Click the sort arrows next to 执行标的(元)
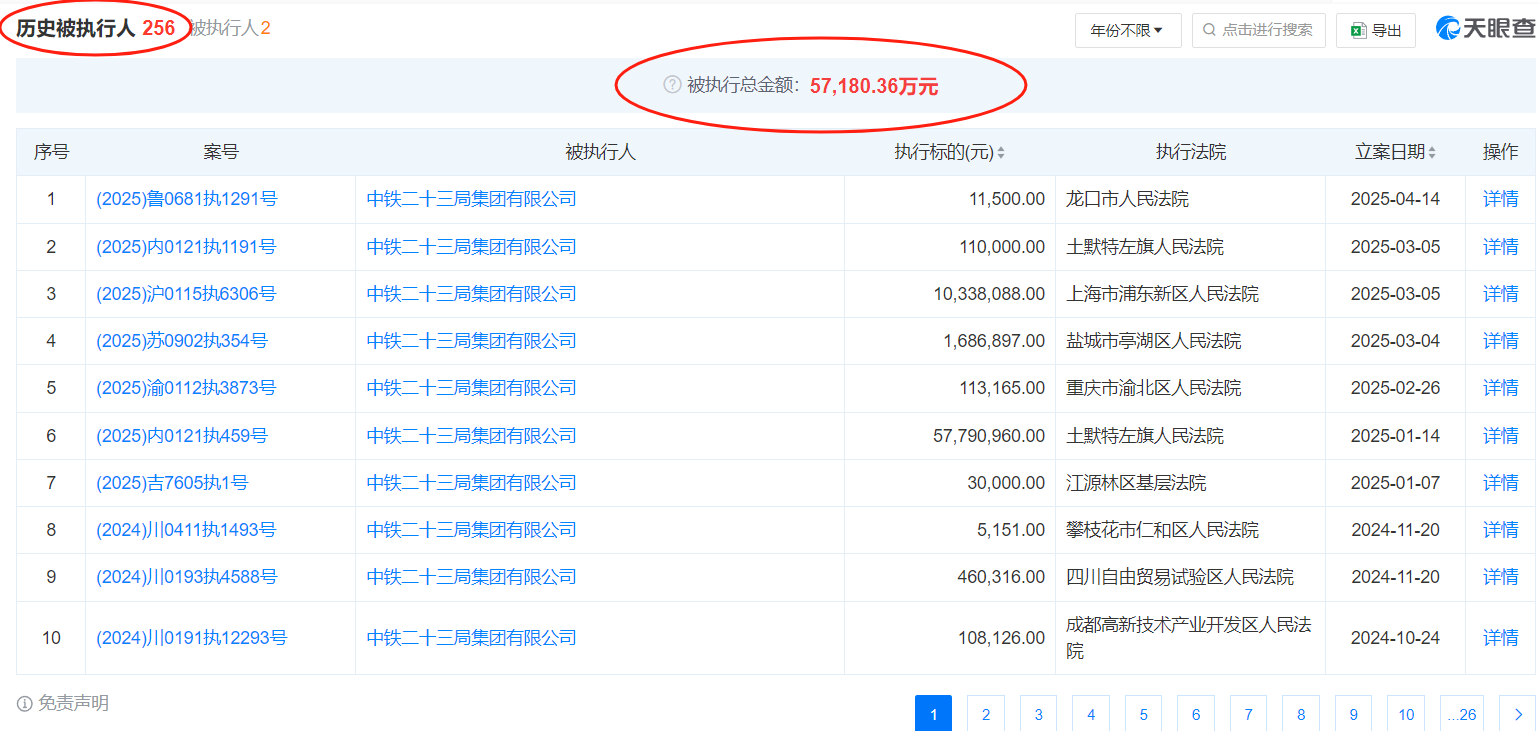Viewport: 1539px width, 731px height. [1001, 153]
